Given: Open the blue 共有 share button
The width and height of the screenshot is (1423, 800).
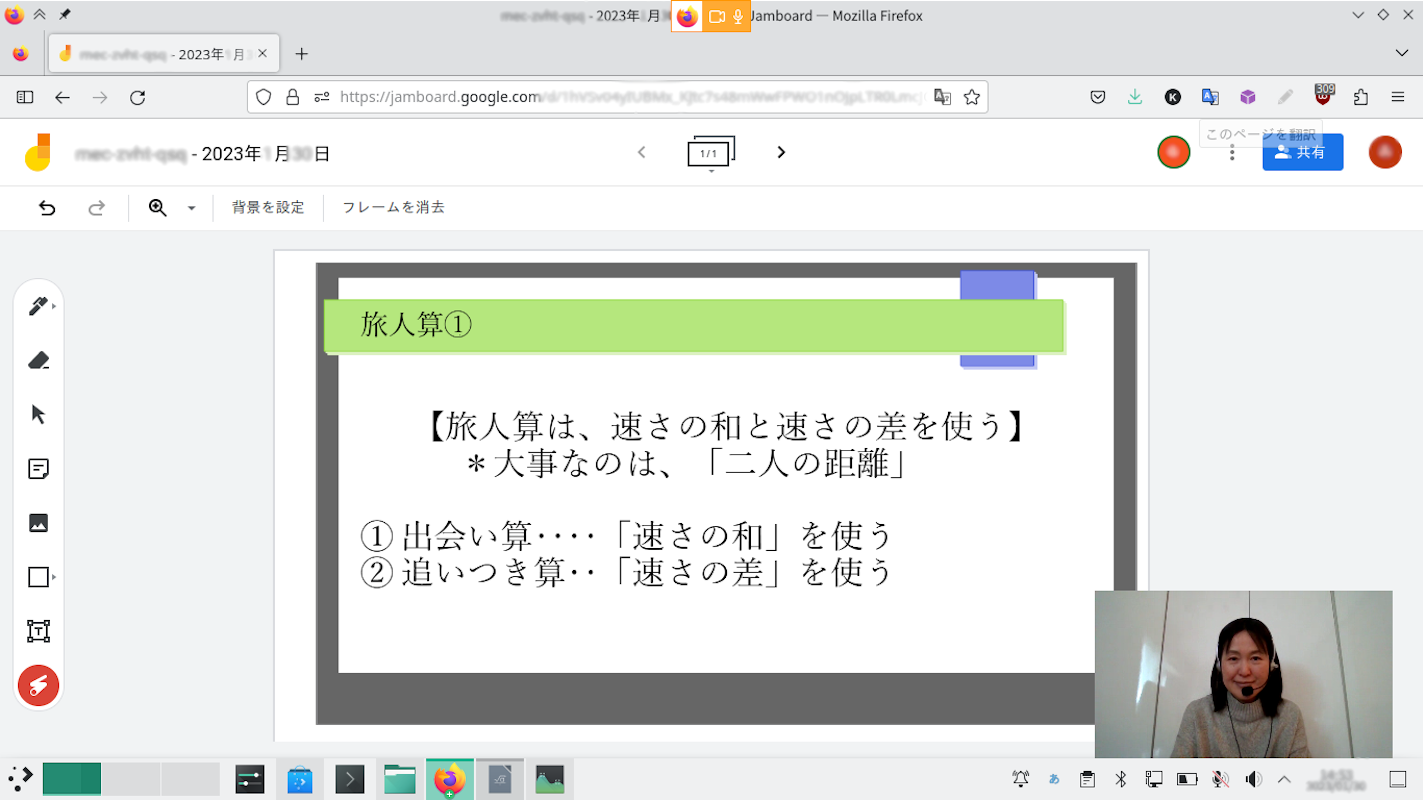Looking at the screenshot, I should coord(1302,152).
